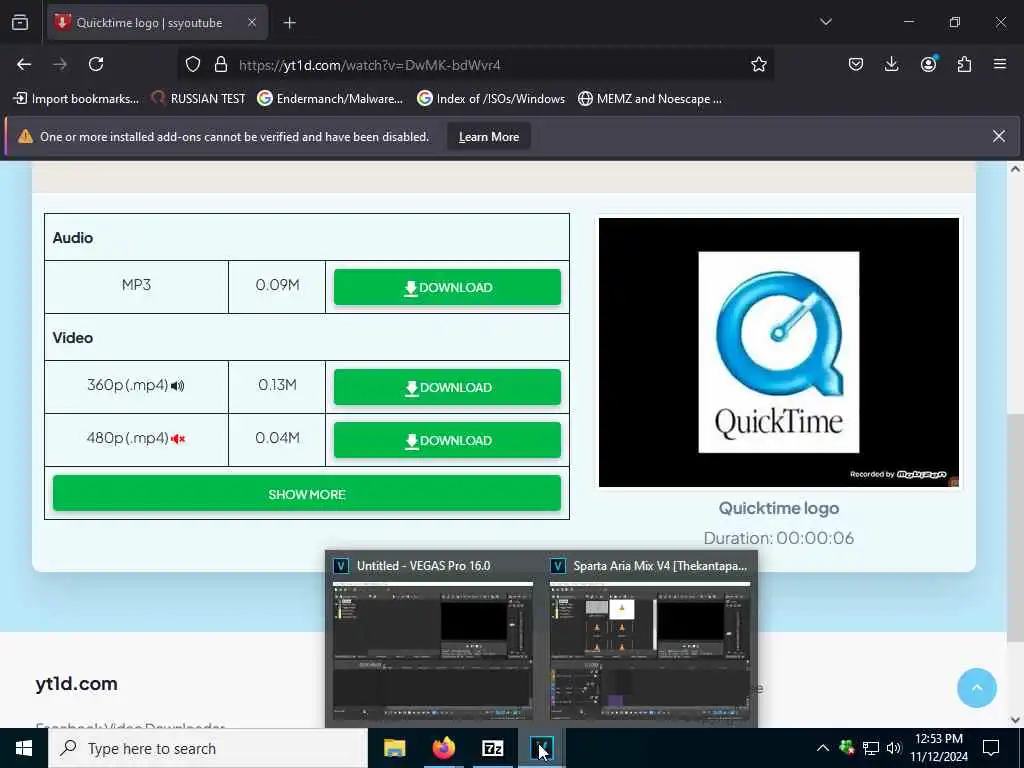View site security padlock info

click(221, 65)
